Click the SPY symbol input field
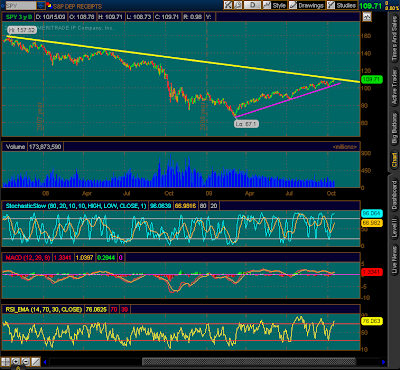This screenshot has height=370, width=400. pyautogui.click(x=21, y=5)
